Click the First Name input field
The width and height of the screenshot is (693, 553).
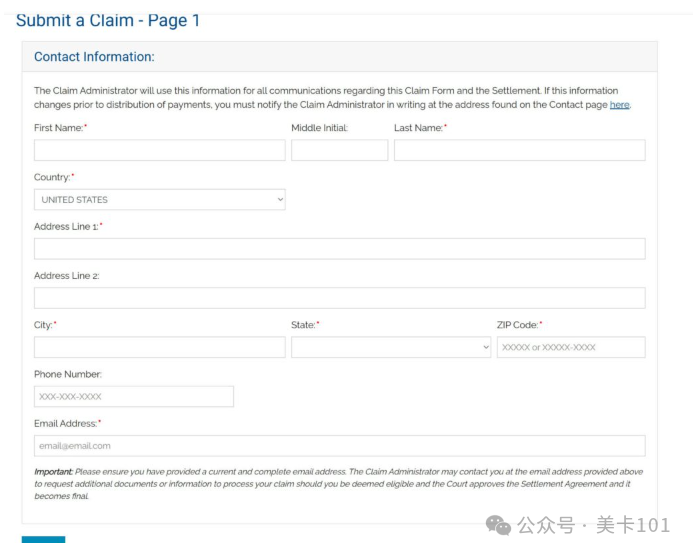pyautogui.click(x=160, y=150)
